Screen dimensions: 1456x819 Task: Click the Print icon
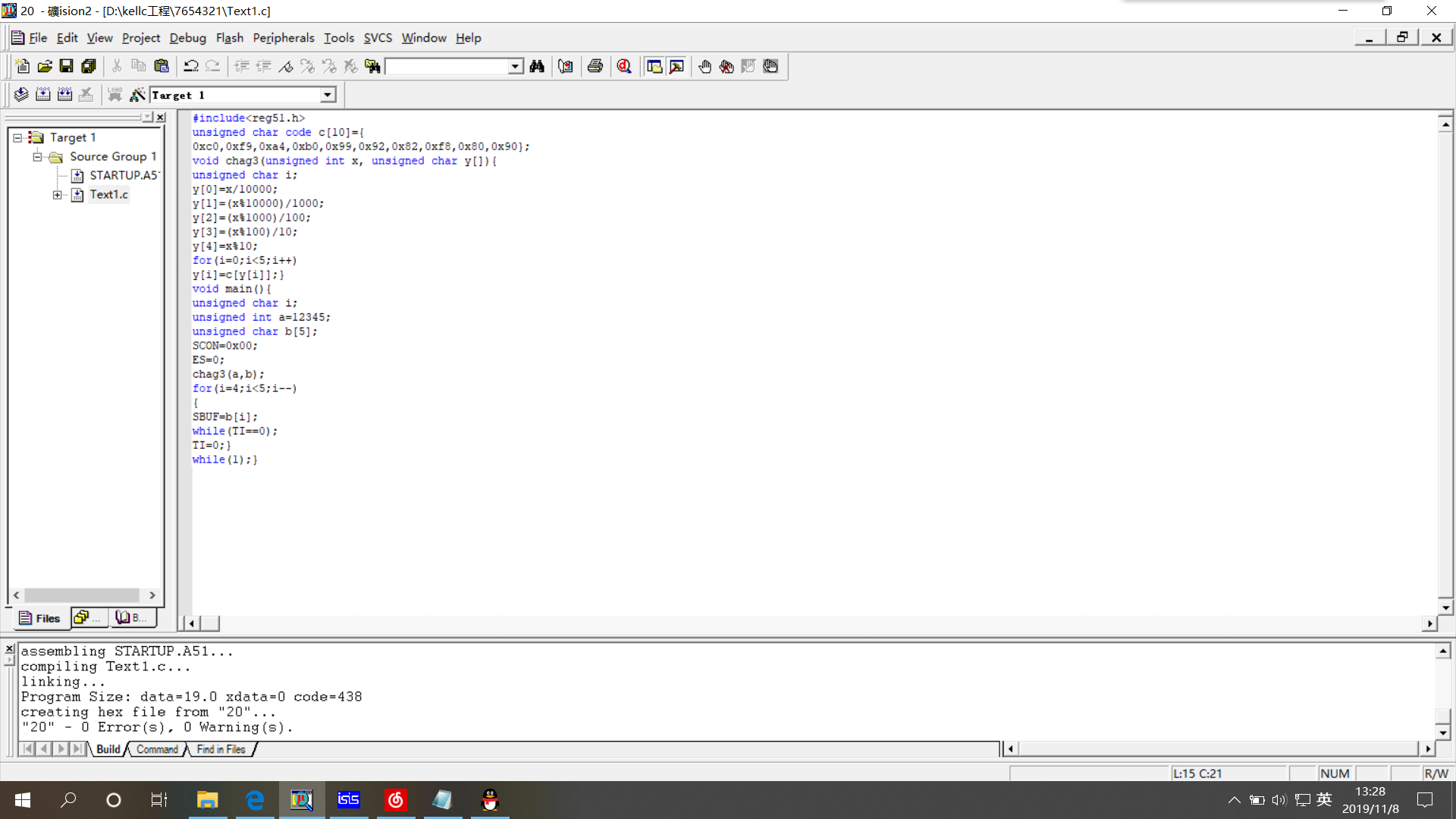595,67
